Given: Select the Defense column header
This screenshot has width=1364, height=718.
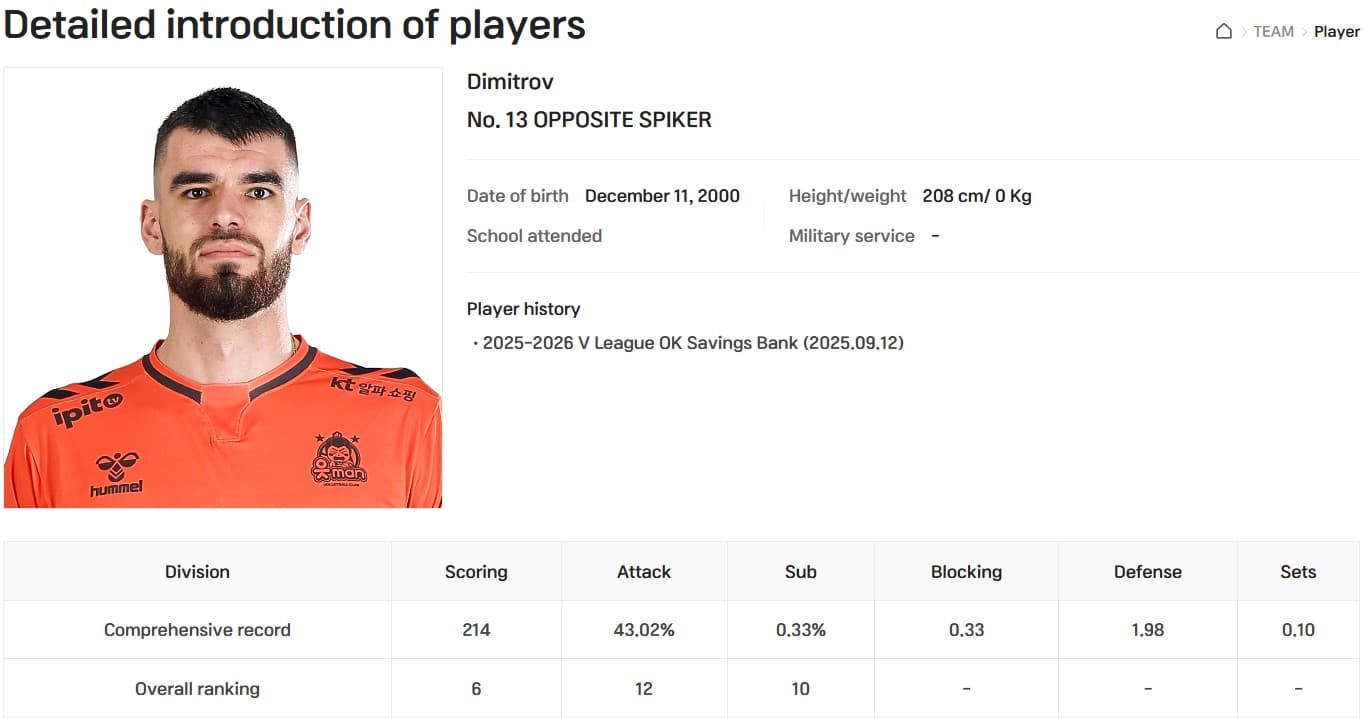Looking at the screenshot, I should click(x=1147, y=572).
